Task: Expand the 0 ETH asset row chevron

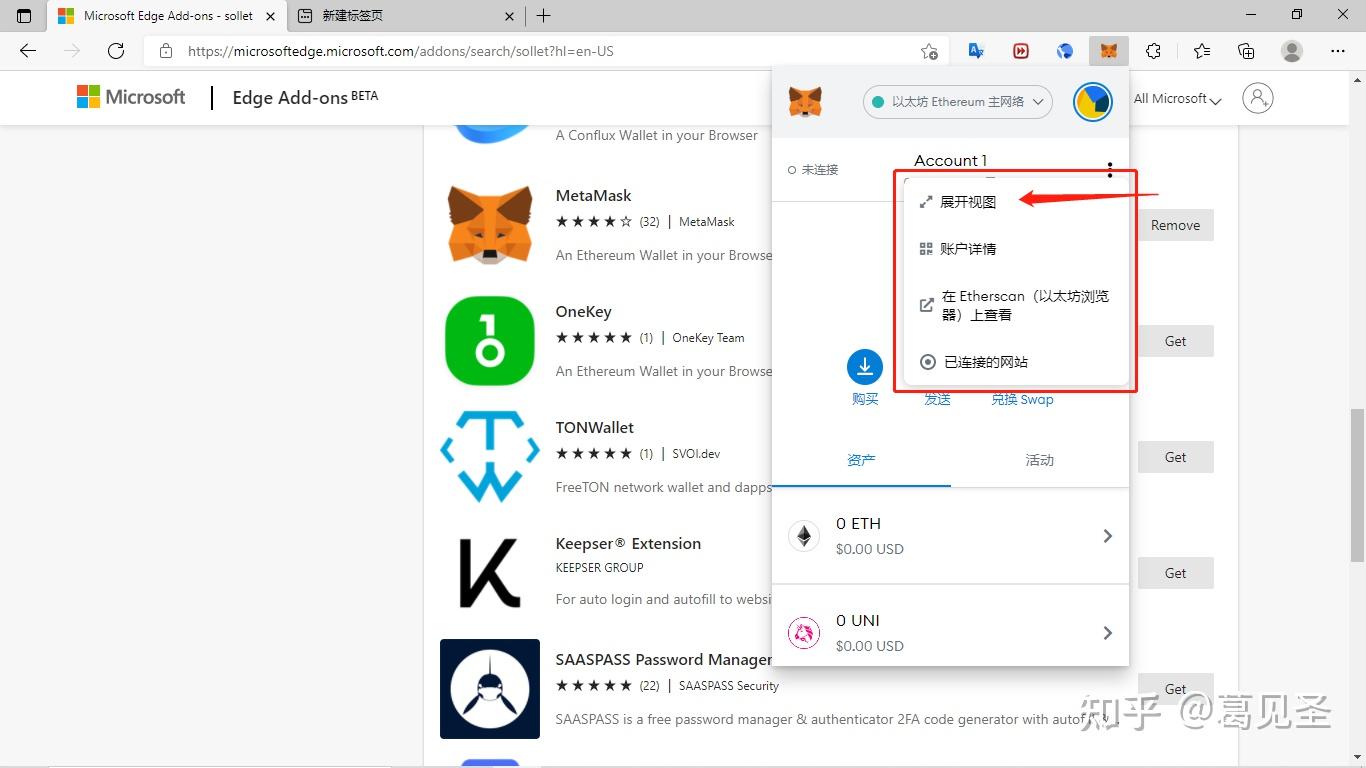Action: pos(1107,536)
